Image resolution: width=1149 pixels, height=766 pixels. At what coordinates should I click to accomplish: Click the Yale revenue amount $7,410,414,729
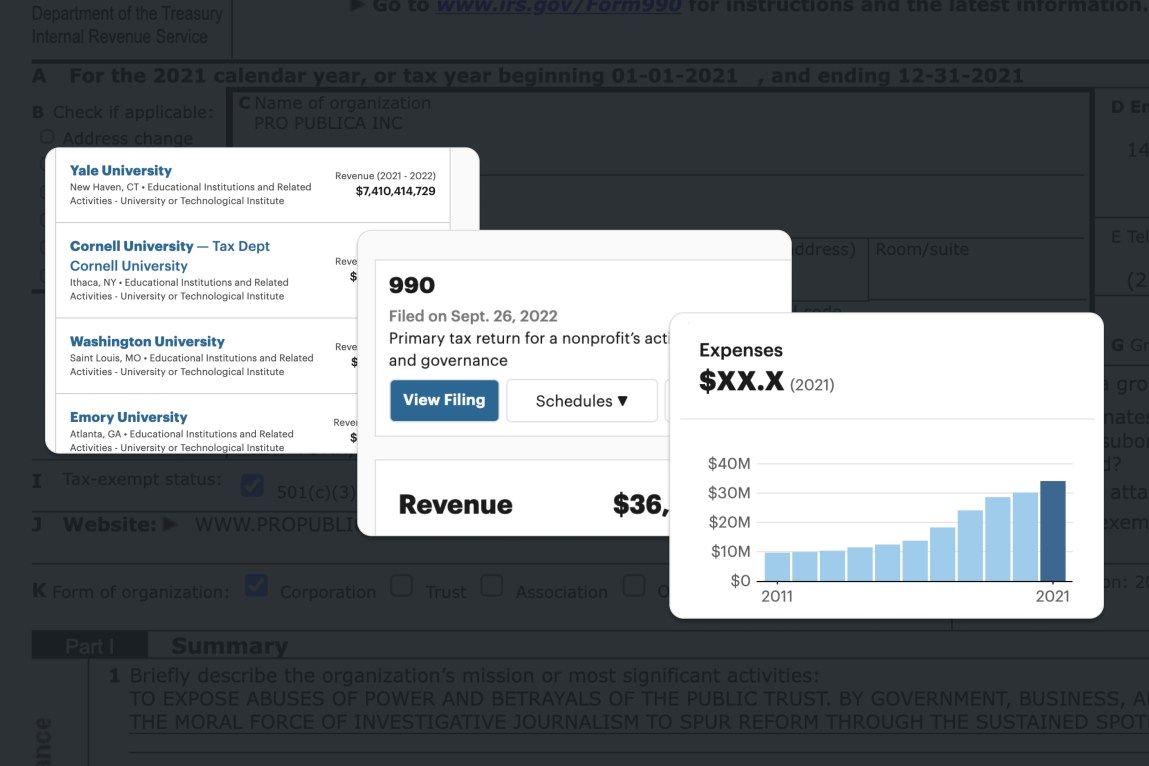tap(395, 191)
